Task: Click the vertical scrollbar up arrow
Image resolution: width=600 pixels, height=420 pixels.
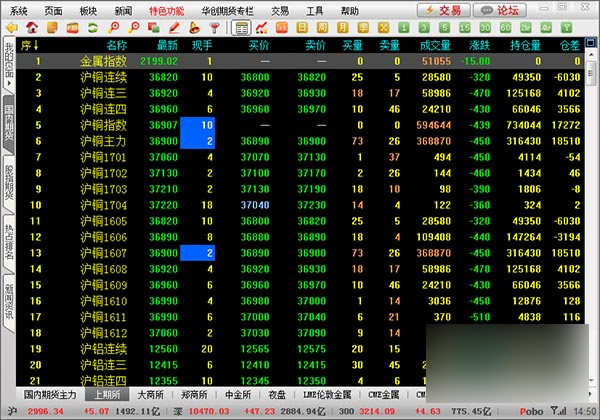Action: (x=591, y=55)
